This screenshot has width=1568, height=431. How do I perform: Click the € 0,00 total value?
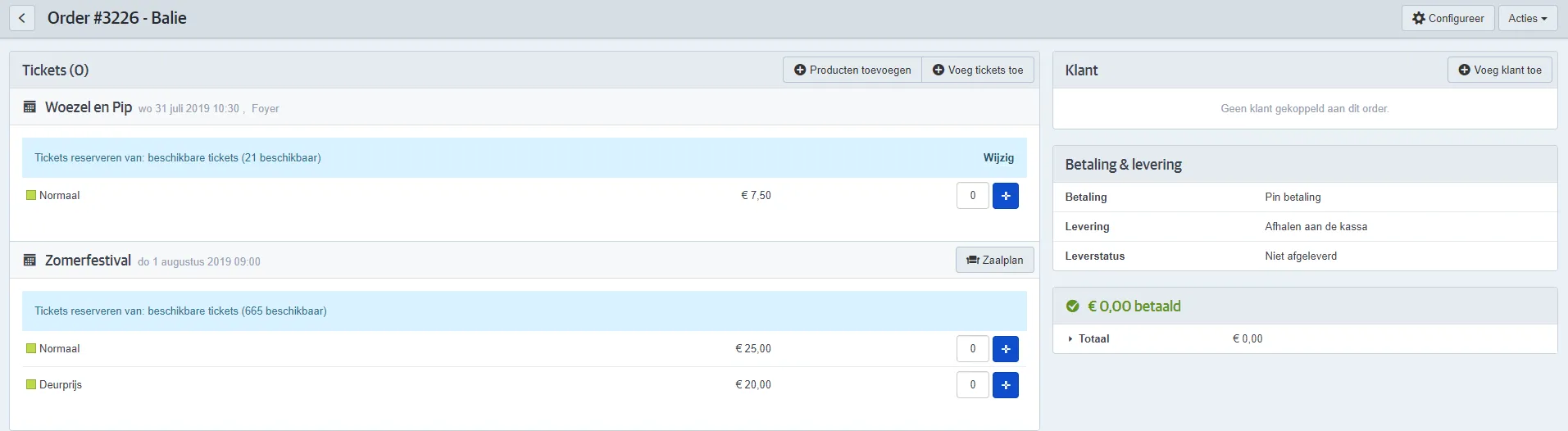pyautogui.click(x=1248, y=338)
